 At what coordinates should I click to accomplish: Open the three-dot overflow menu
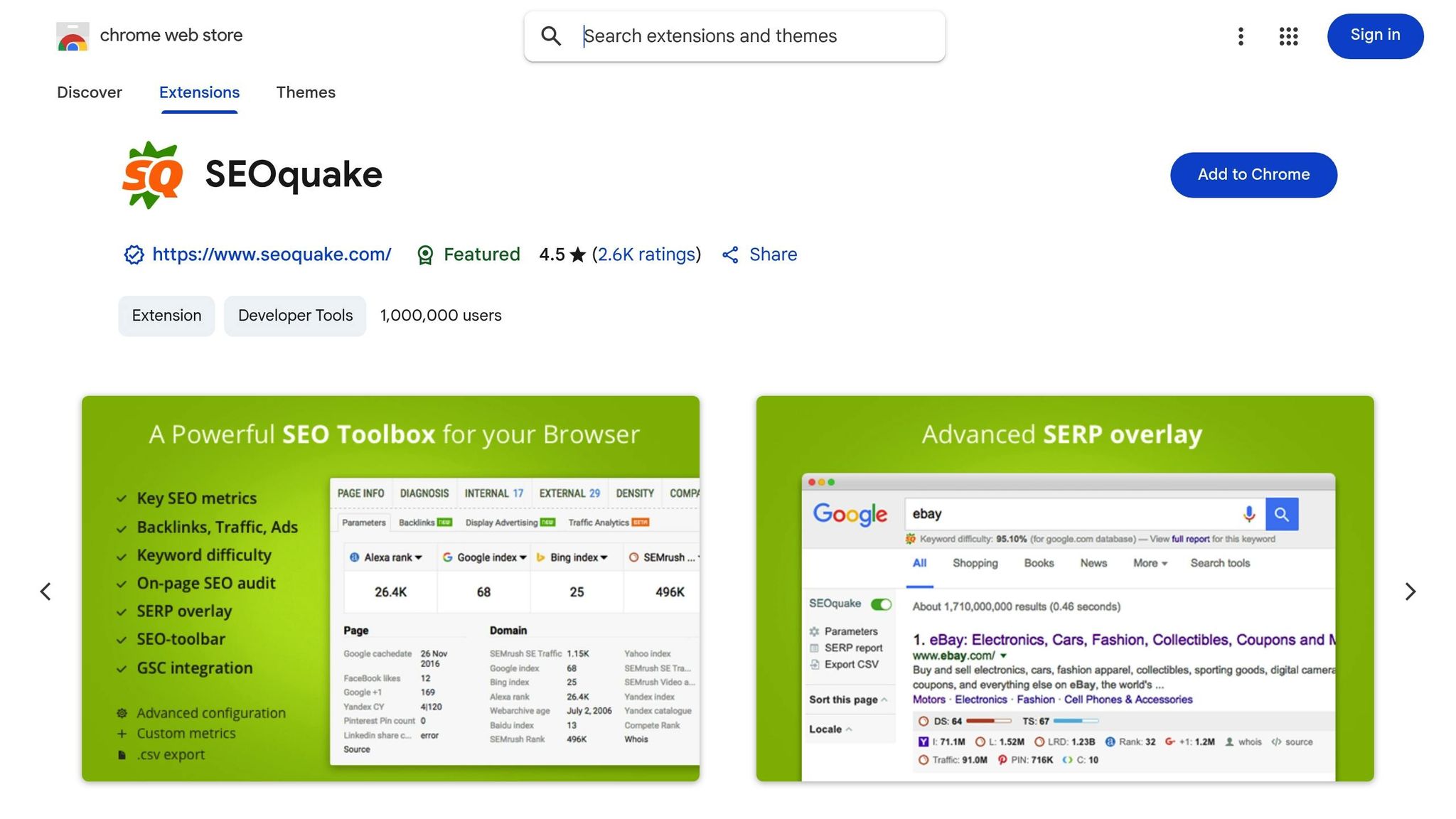tap(1241, 36)
